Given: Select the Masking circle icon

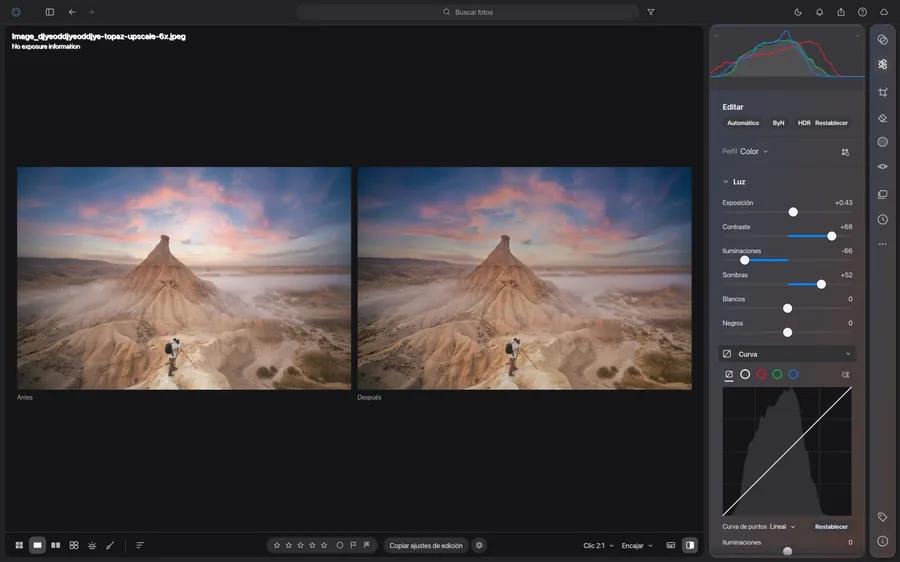Looking at the screenshot, I should [x=883, y=142].
